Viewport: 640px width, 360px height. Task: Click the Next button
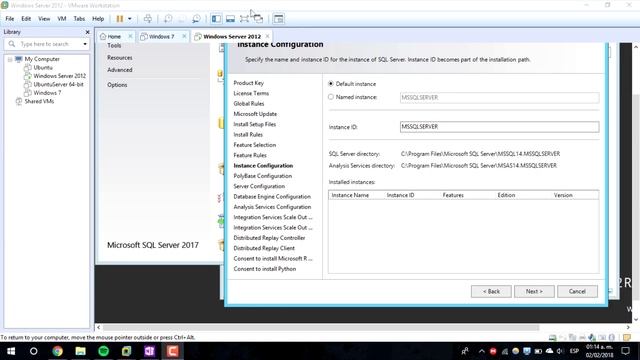tap(534, 291)
